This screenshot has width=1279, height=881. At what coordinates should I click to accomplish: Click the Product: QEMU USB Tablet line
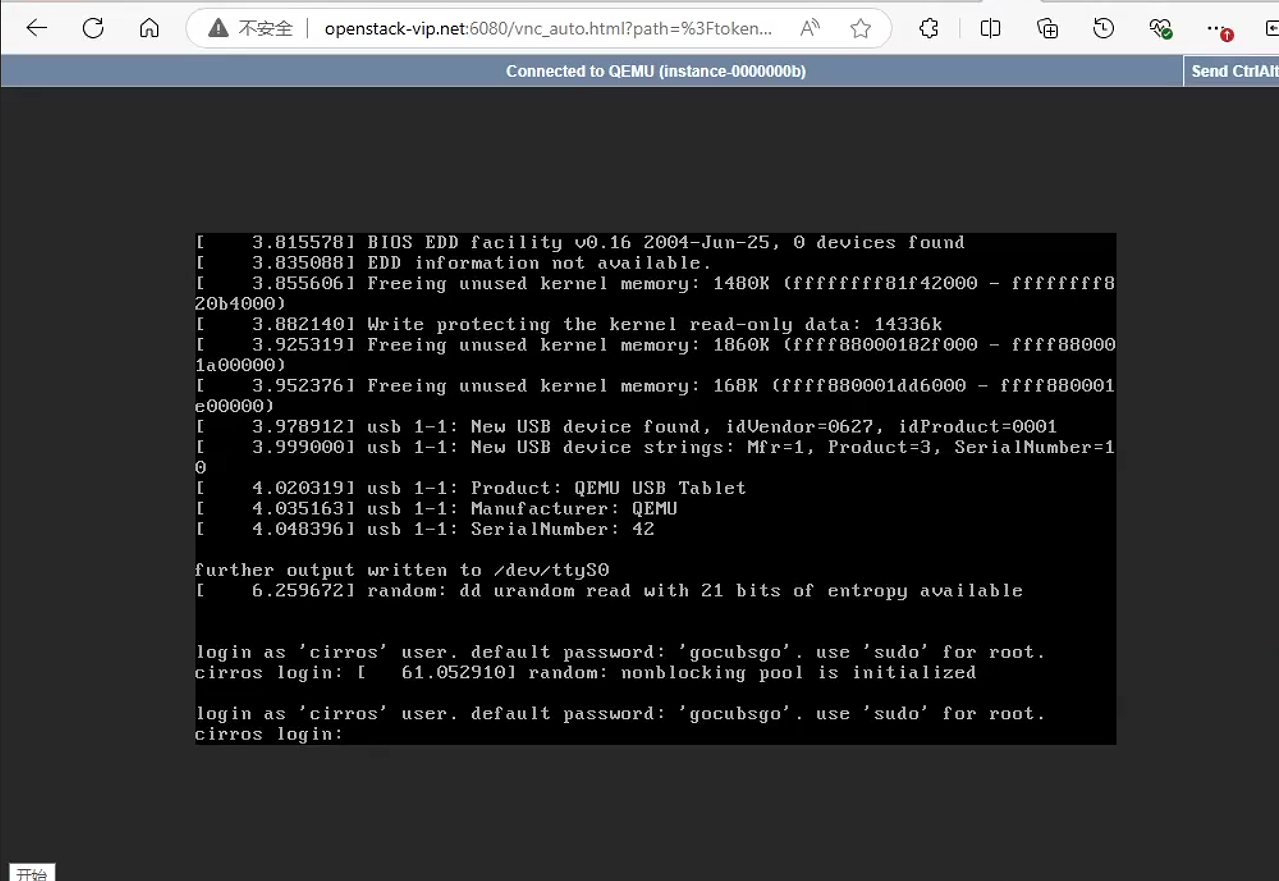tap(471, 488)
